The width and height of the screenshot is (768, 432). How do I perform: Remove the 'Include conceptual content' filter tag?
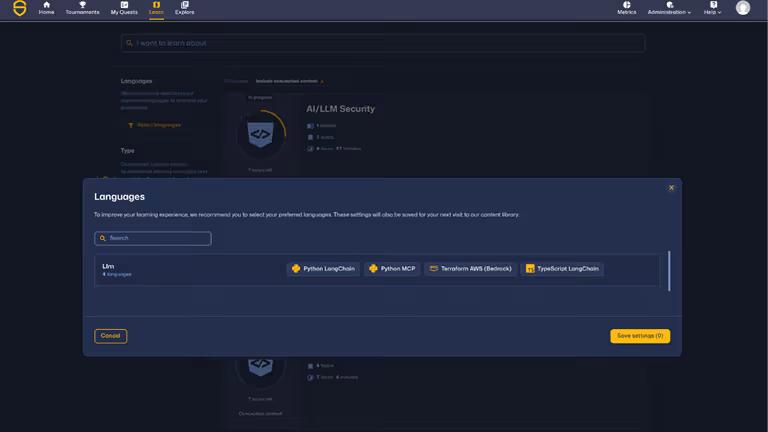coord(322,81)
